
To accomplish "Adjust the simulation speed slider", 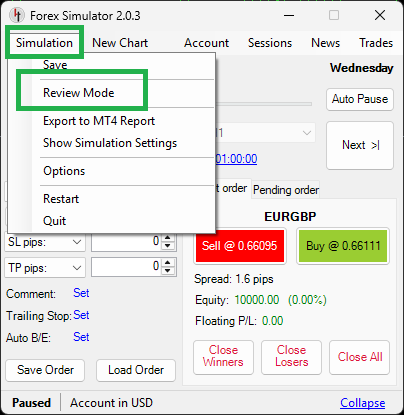I will pyautogui.click(x=264, y=104).
